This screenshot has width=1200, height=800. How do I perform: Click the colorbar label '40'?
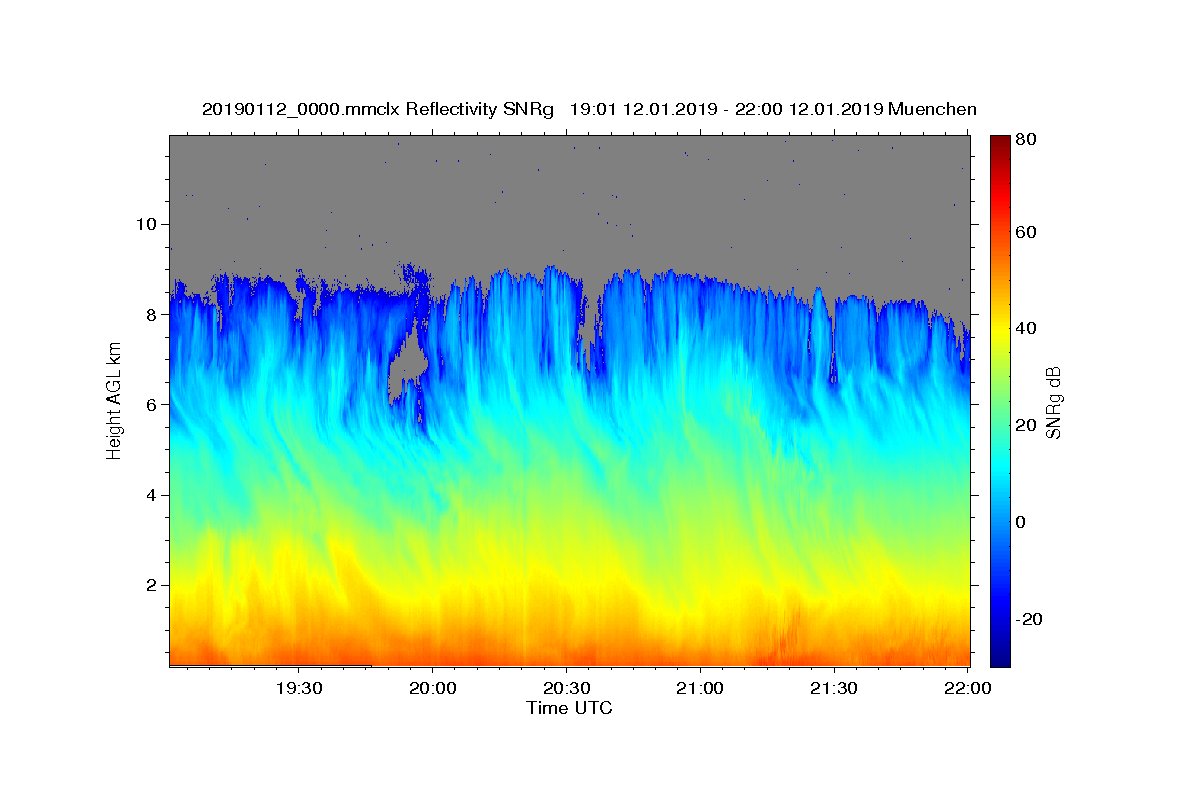1028,329
